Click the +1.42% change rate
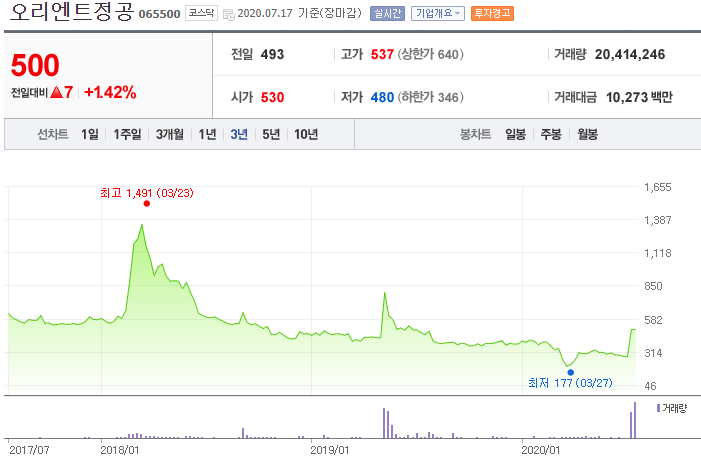 pos(110,93)
